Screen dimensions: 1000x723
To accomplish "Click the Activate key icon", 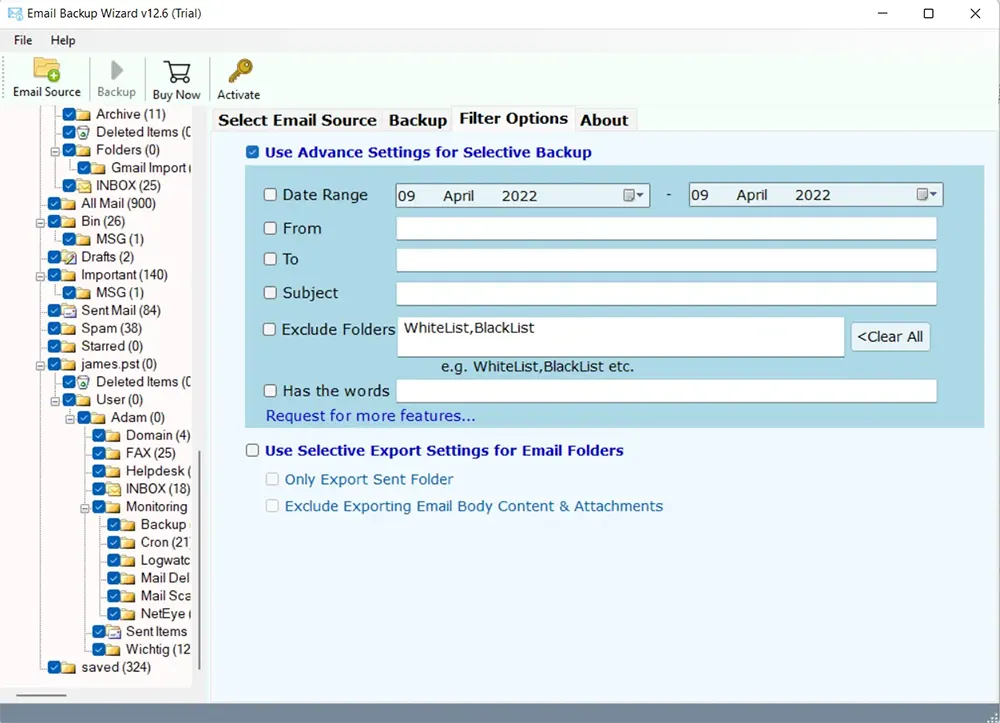I will point(238,72).
